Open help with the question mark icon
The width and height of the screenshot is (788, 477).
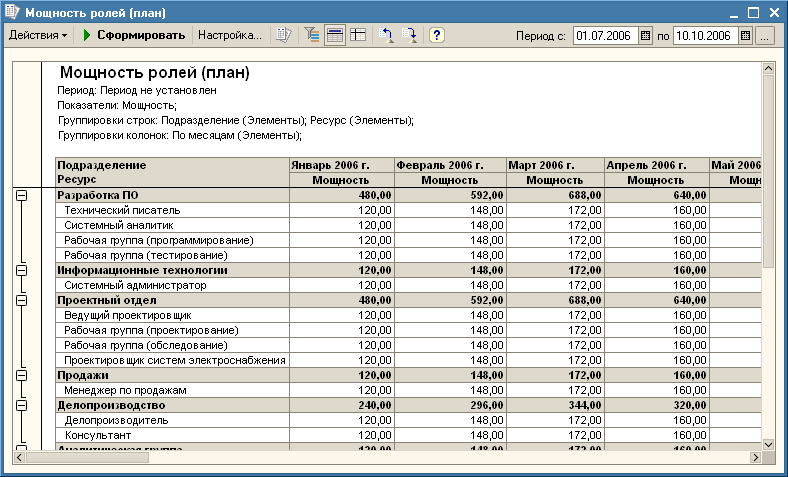tap(437, 35)
